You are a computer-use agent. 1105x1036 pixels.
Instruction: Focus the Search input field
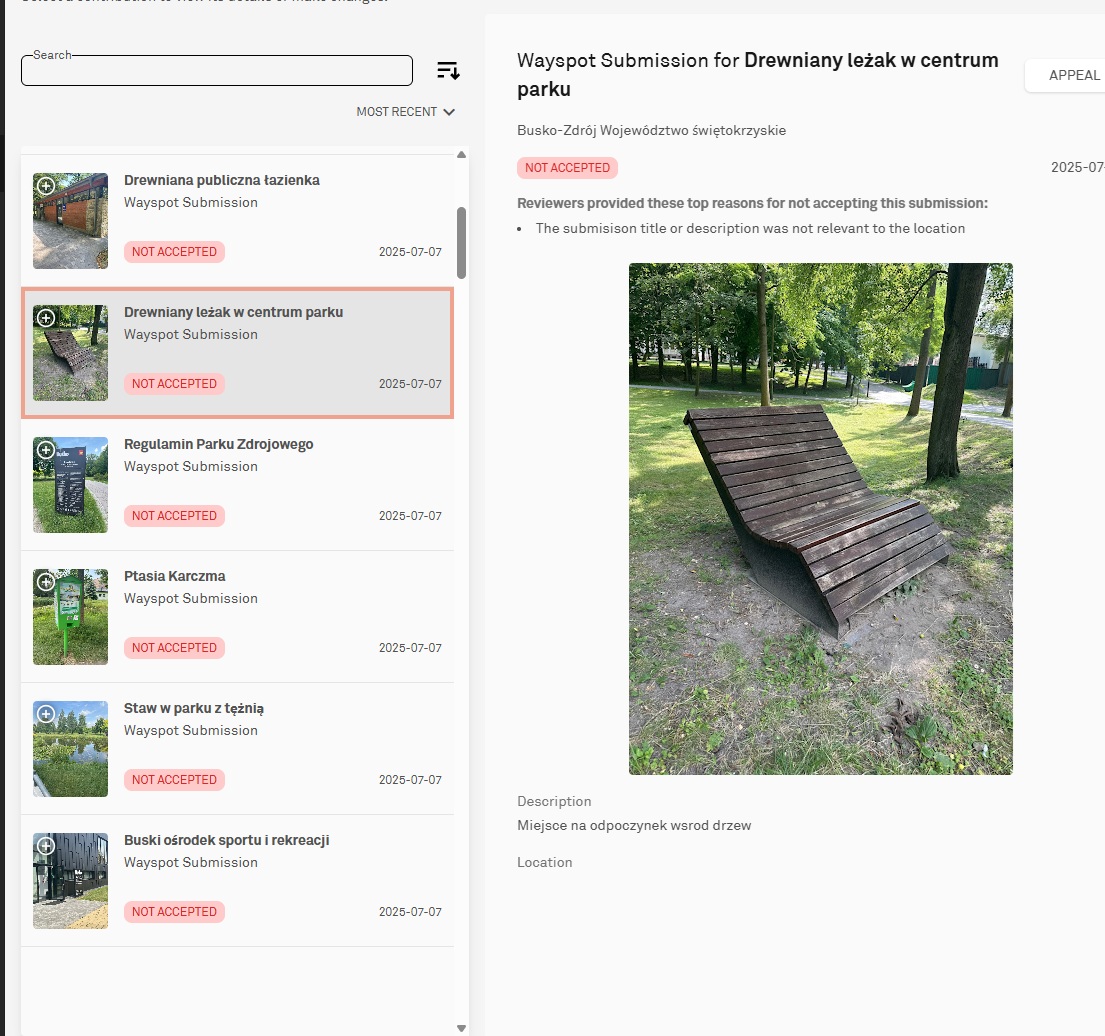point(217,70)
